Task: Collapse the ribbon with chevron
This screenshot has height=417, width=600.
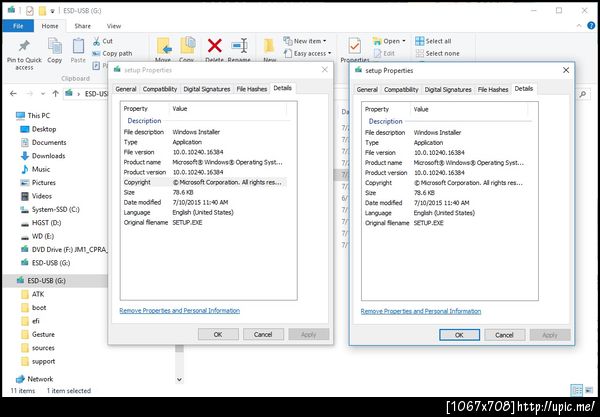Action: point(579,26)
